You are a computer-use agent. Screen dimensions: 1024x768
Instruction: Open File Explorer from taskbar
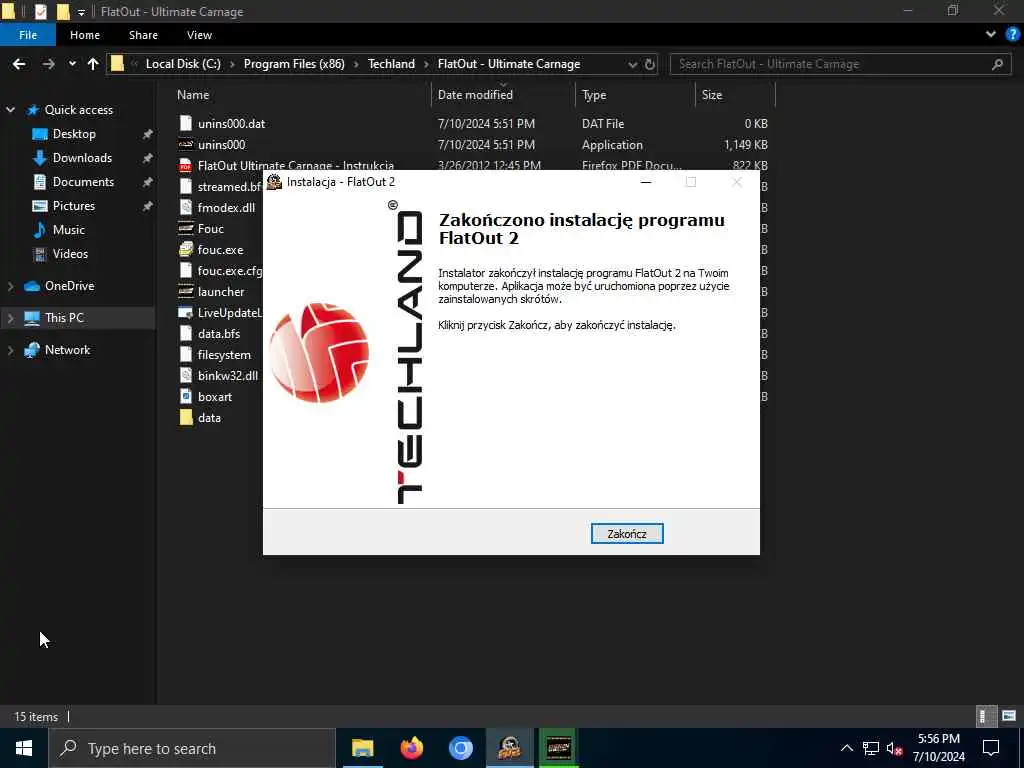362,748
